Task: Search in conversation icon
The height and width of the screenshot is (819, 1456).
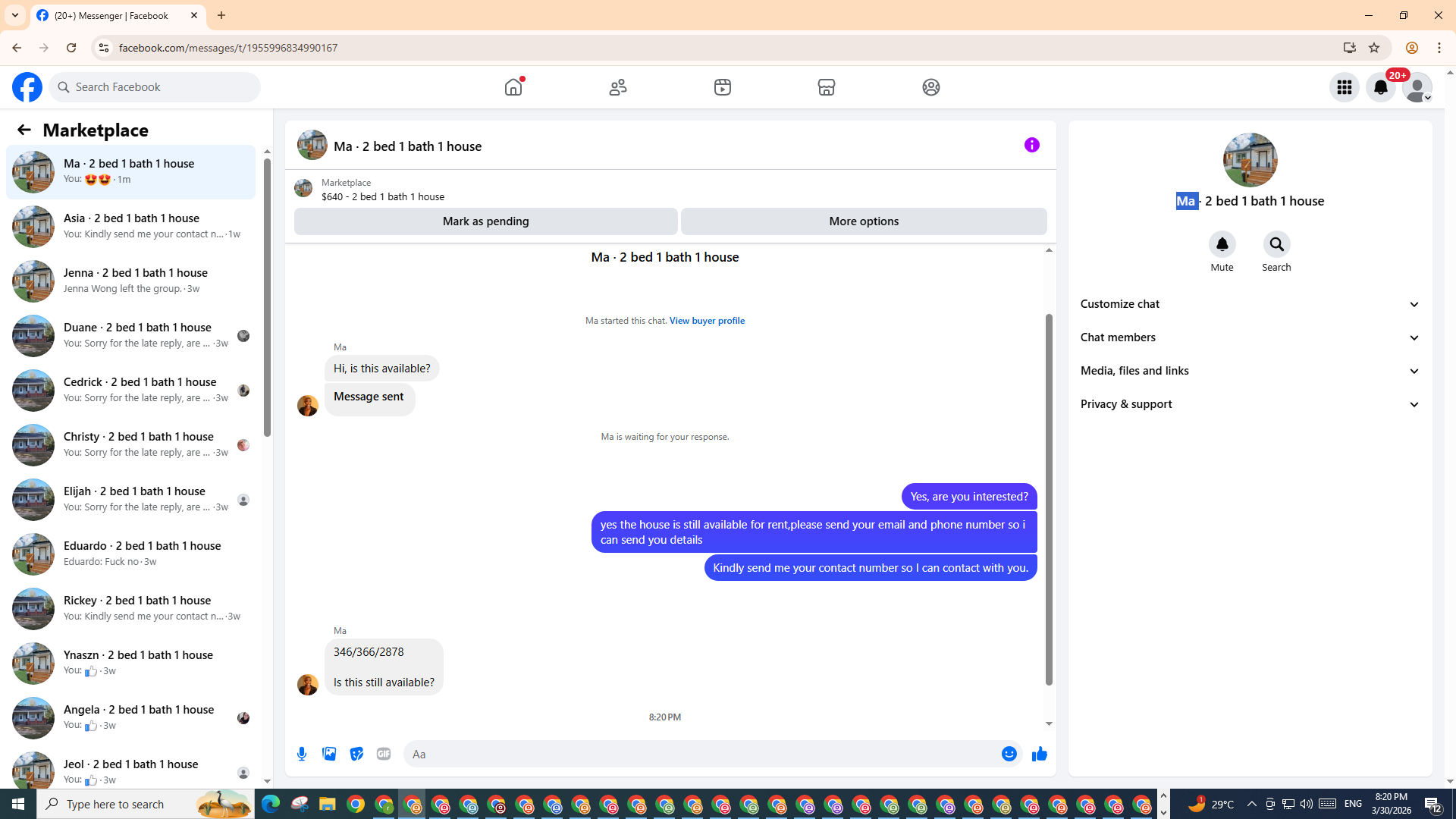Action: pos(1276,245)
